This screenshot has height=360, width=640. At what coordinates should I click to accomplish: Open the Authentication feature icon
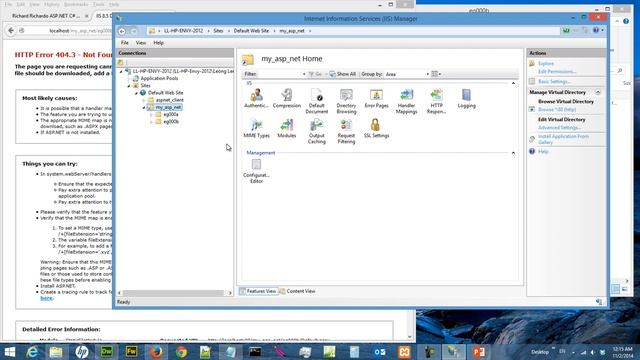256,98
